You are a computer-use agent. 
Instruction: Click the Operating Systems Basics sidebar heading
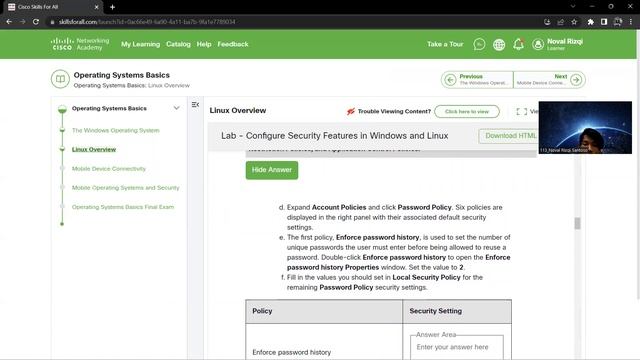[x=109, y=108]
